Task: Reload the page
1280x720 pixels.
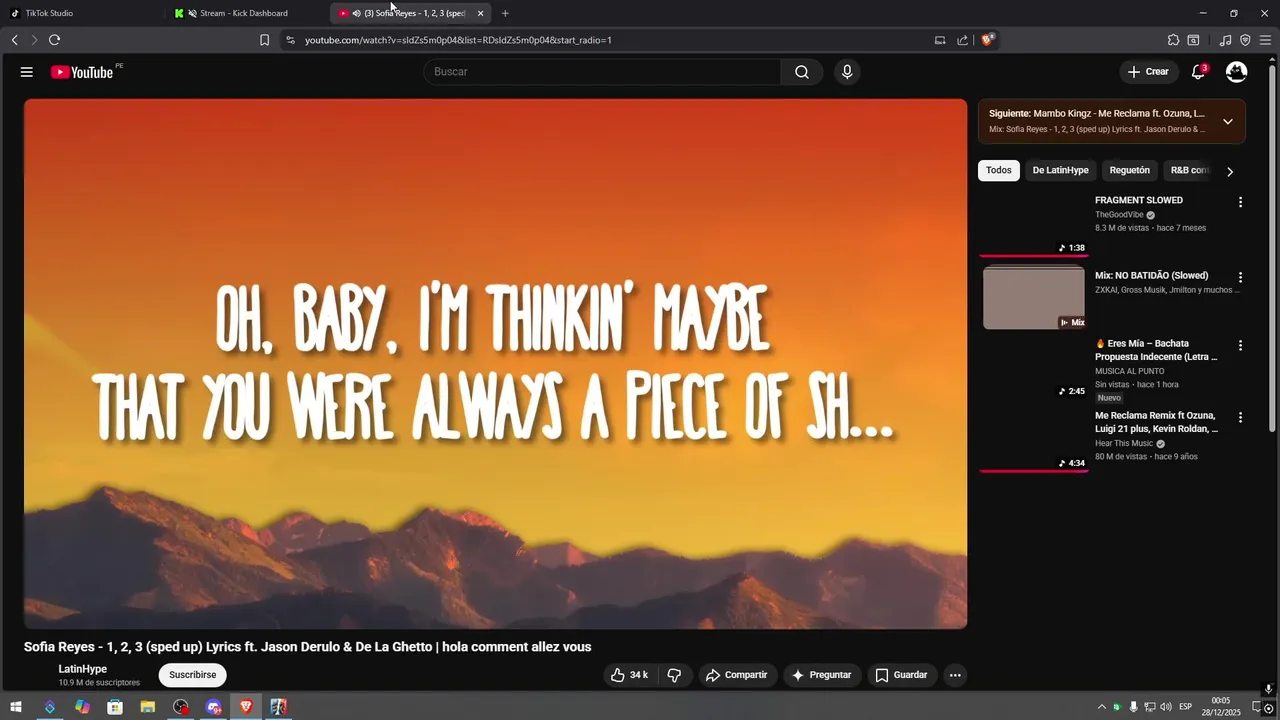Action: tap(54, 40)
